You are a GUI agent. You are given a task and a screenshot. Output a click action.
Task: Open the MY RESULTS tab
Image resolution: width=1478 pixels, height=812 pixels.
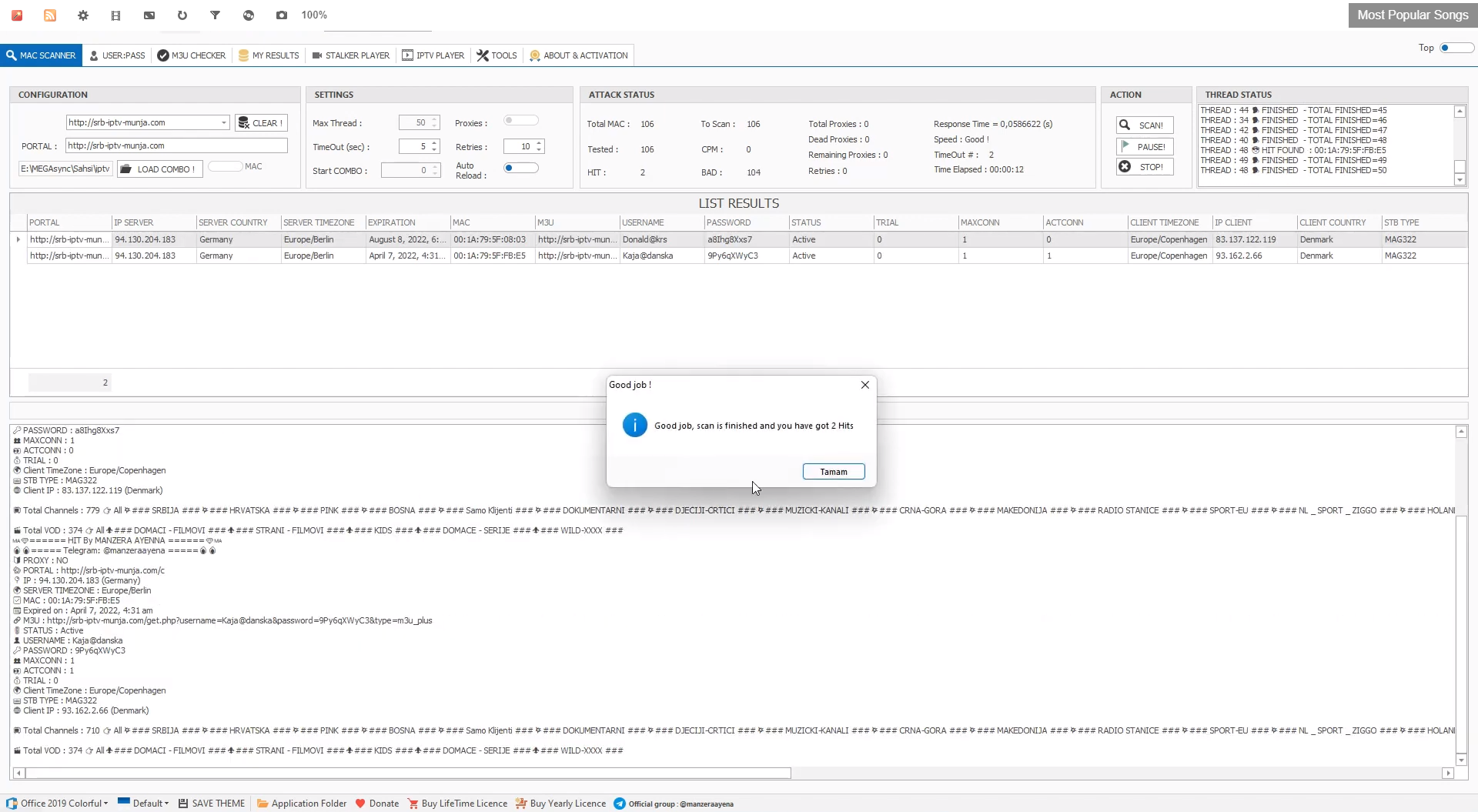[268, 55]
